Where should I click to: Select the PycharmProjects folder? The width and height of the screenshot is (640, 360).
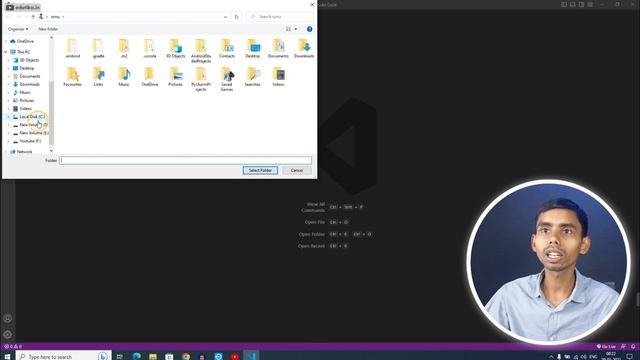(x=201, y=79)
